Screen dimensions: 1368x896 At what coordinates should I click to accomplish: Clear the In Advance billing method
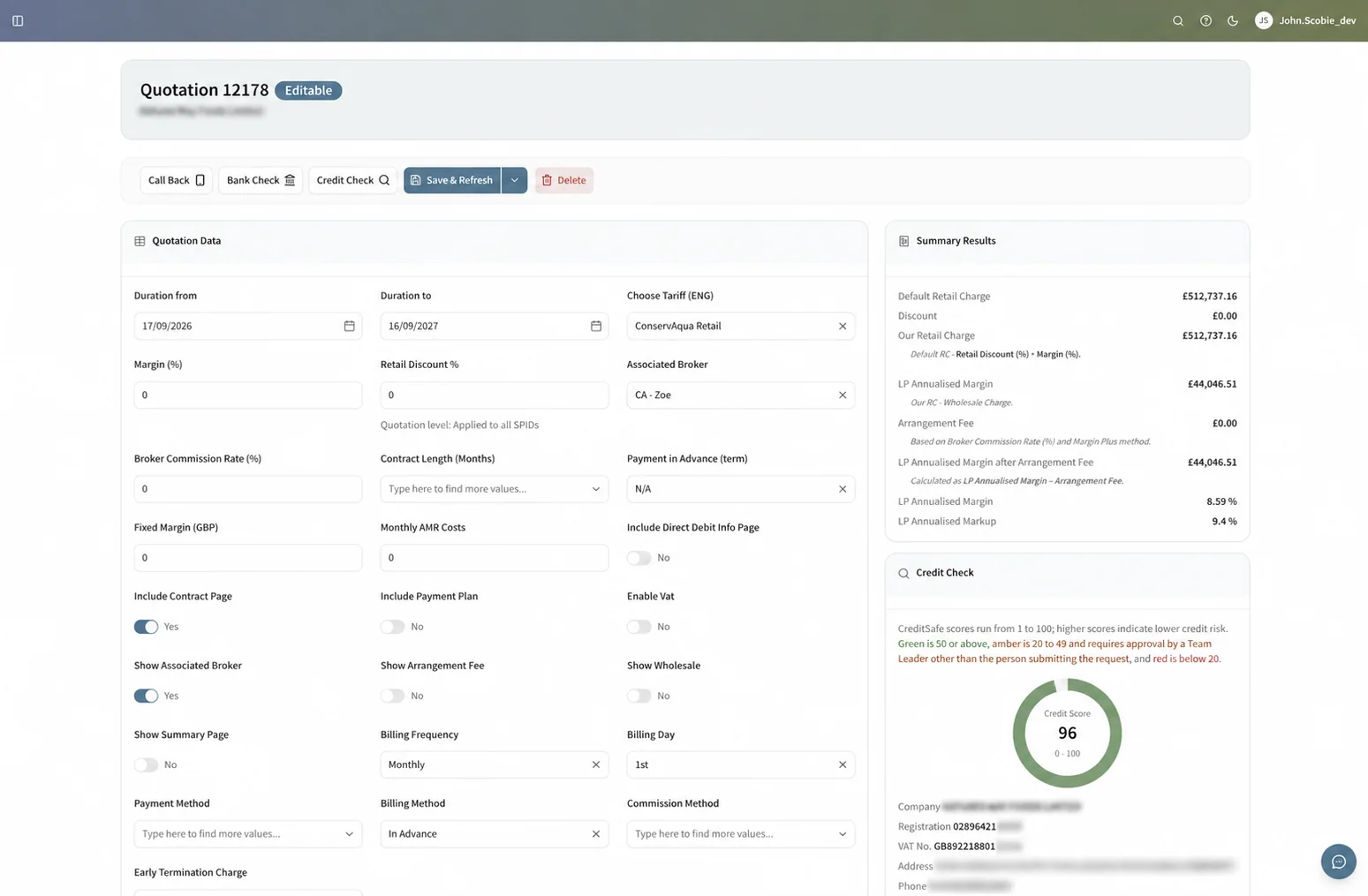point(596,833)
